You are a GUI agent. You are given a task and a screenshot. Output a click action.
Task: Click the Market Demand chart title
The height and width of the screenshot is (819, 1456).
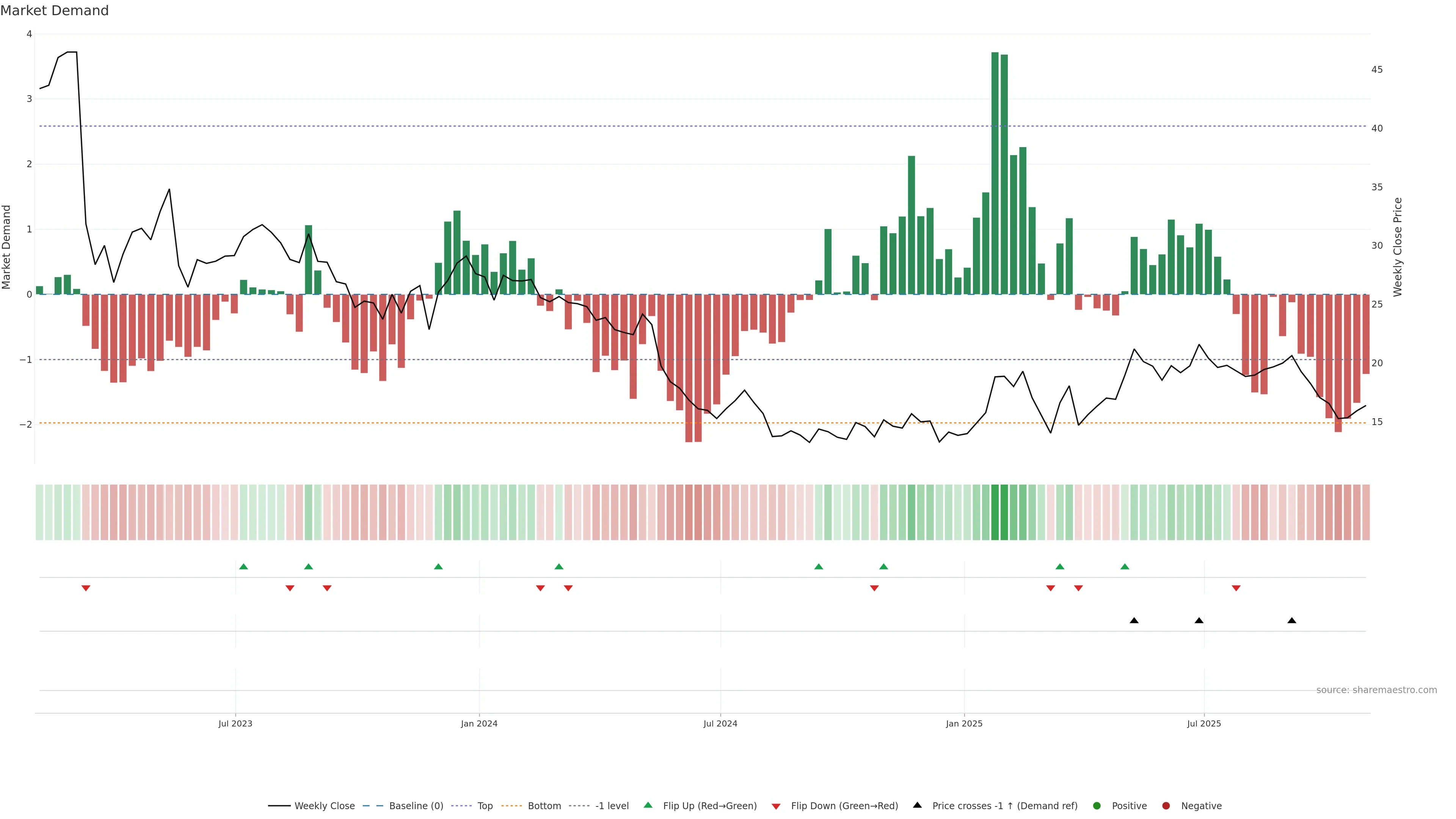pyautogui.click(x=54, y=11)
